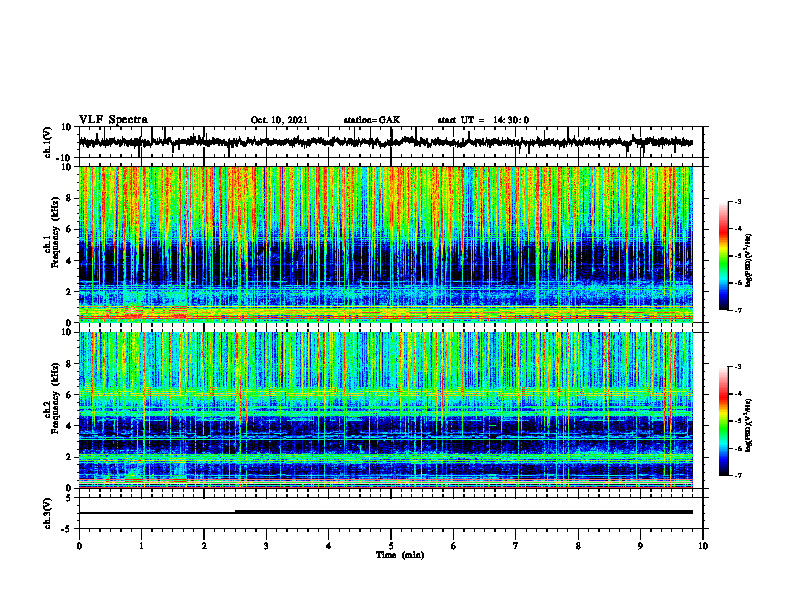
Task: Click the ch.3 voltage trace panel
Action: click(391, 513)
